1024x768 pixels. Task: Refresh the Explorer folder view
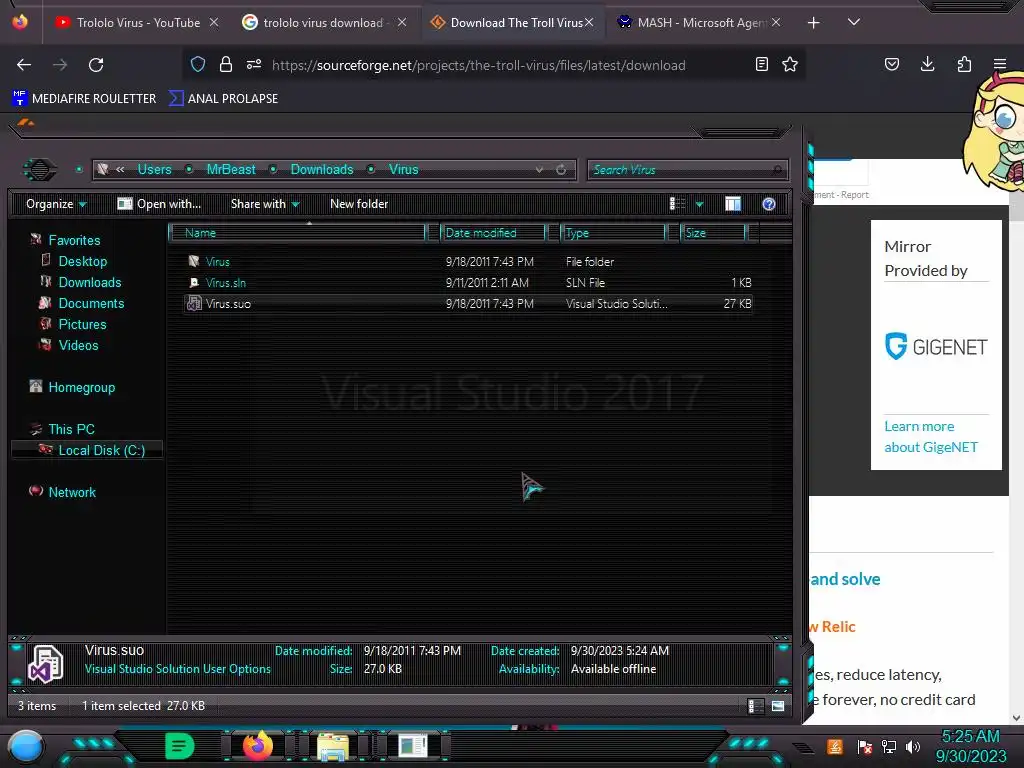click(x=561, y=169)
